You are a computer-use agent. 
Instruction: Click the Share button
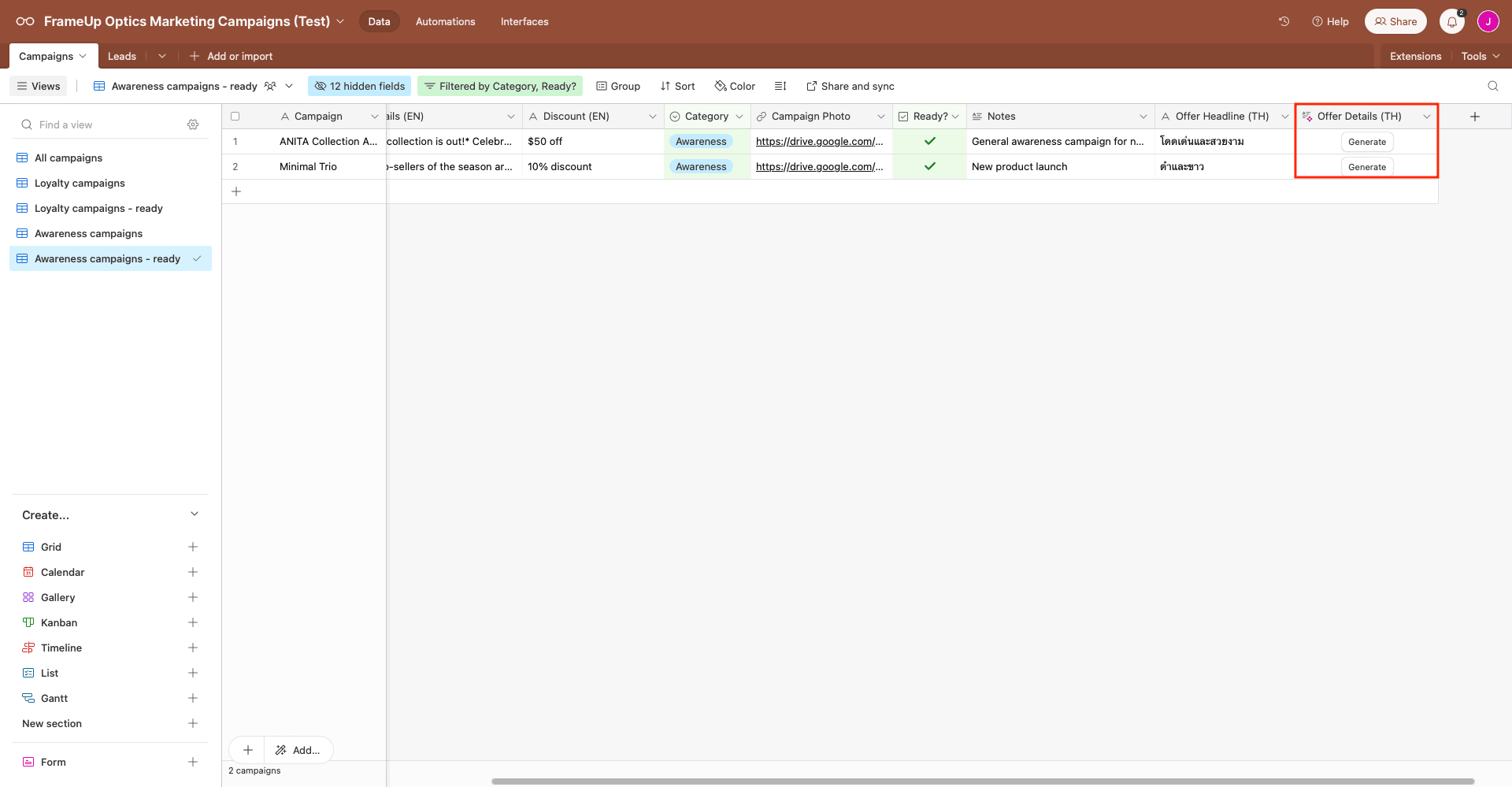point(1395,21)
